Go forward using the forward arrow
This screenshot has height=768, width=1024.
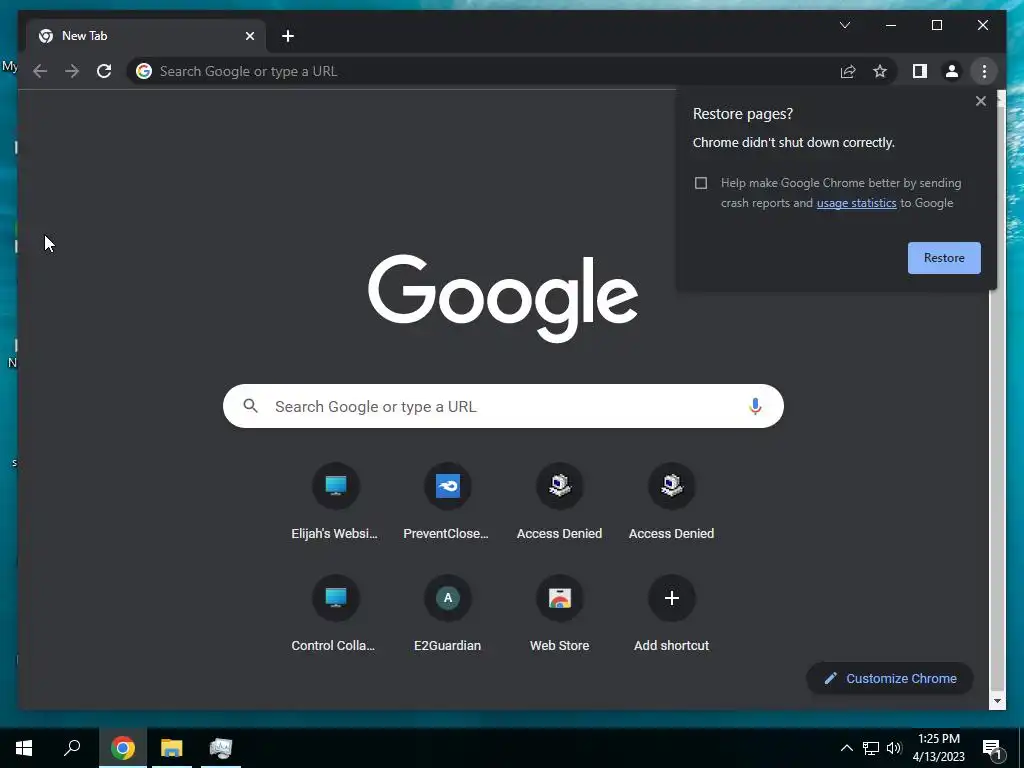point(72,71)
